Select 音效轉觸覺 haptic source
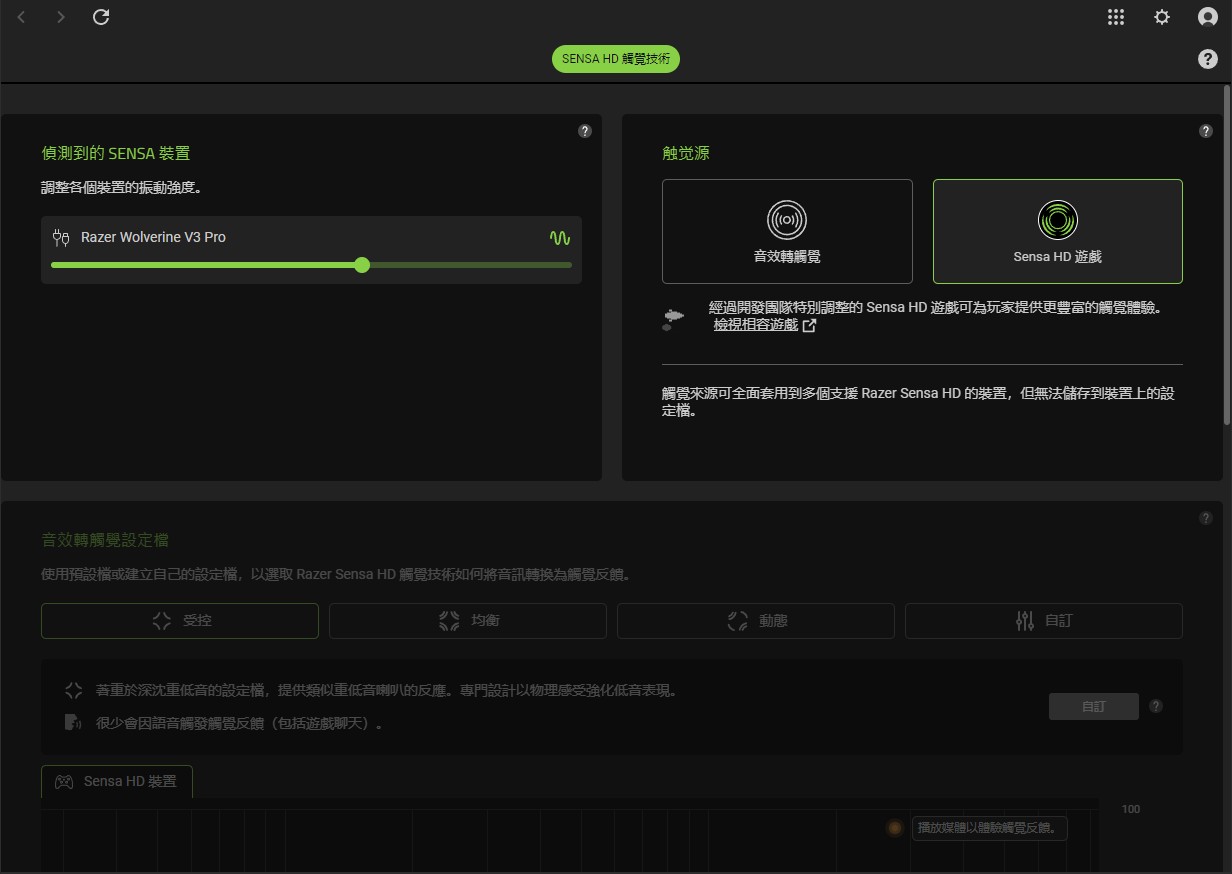 click(787, 232)
